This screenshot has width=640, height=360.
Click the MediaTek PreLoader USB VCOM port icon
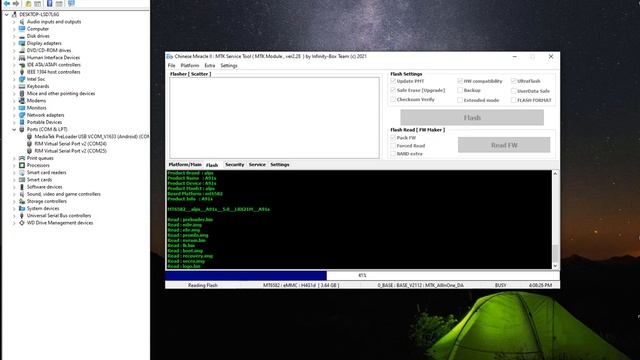click(29, 136)
